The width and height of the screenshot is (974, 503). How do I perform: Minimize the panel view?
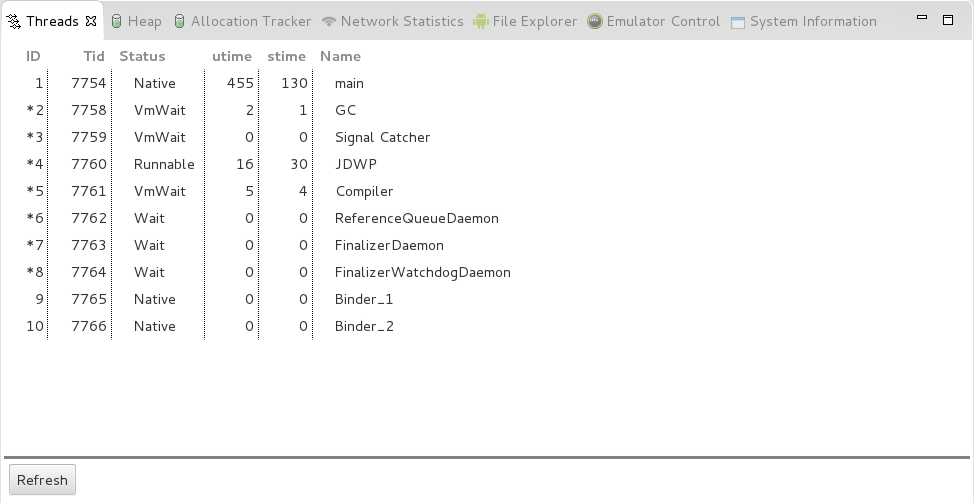(x=922, y=17)
